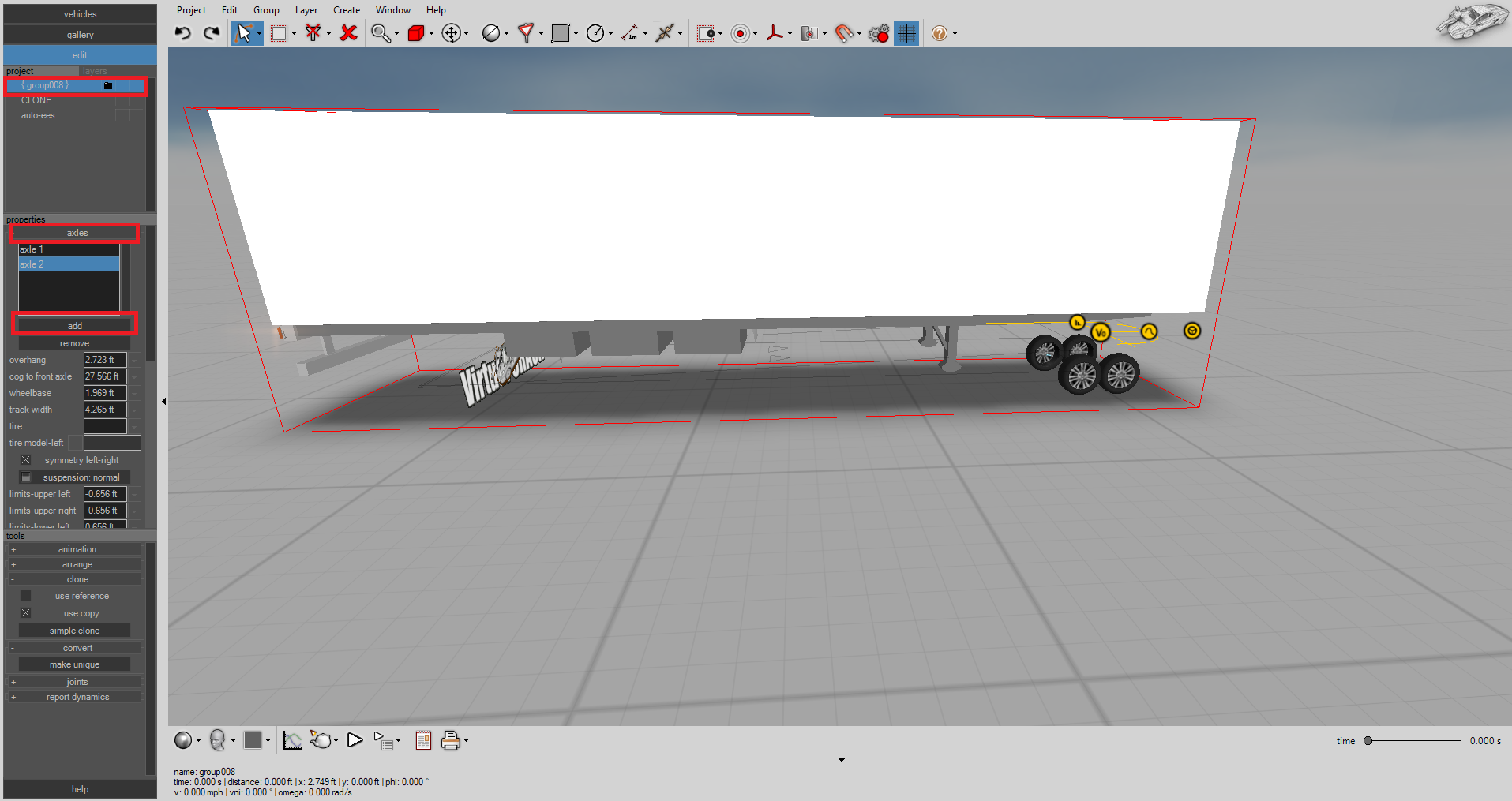1512x801 pixels.
Task: Click the gray square shape icon
Action: [x=561, y=33]
